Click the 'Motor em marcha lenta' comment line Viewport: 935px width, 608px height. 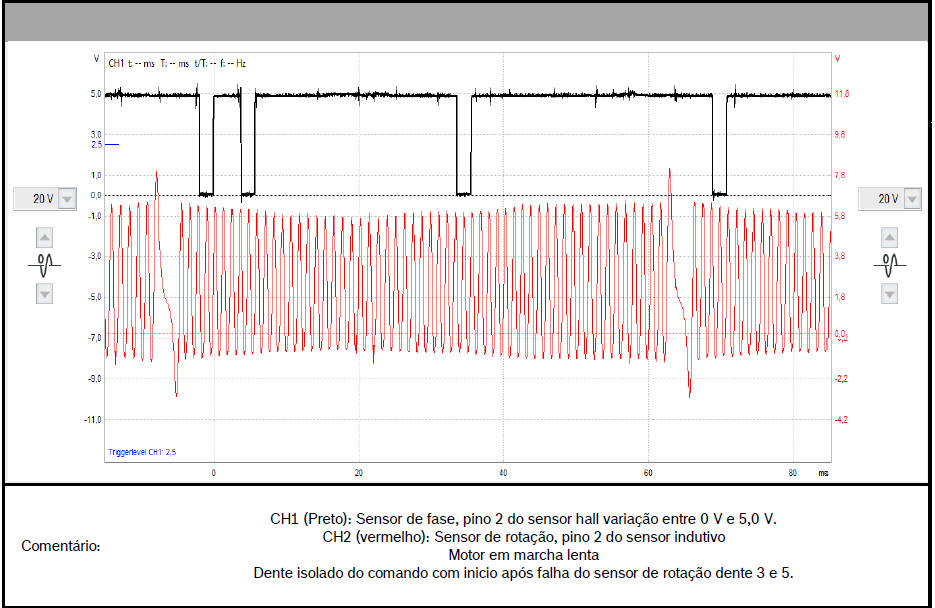tap(524, 554)
